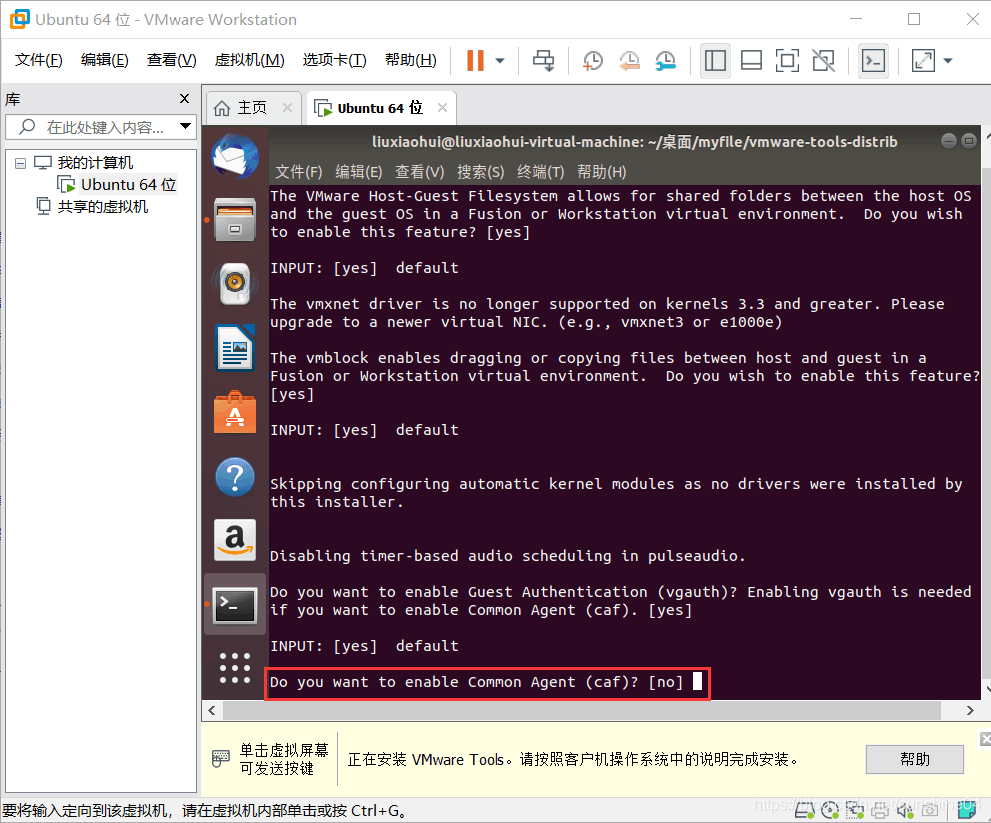Image resolution: width=991 pixels, height=823 pixels.
Task: Toggle Unity mode icon
Action: [x=824, y=61]
